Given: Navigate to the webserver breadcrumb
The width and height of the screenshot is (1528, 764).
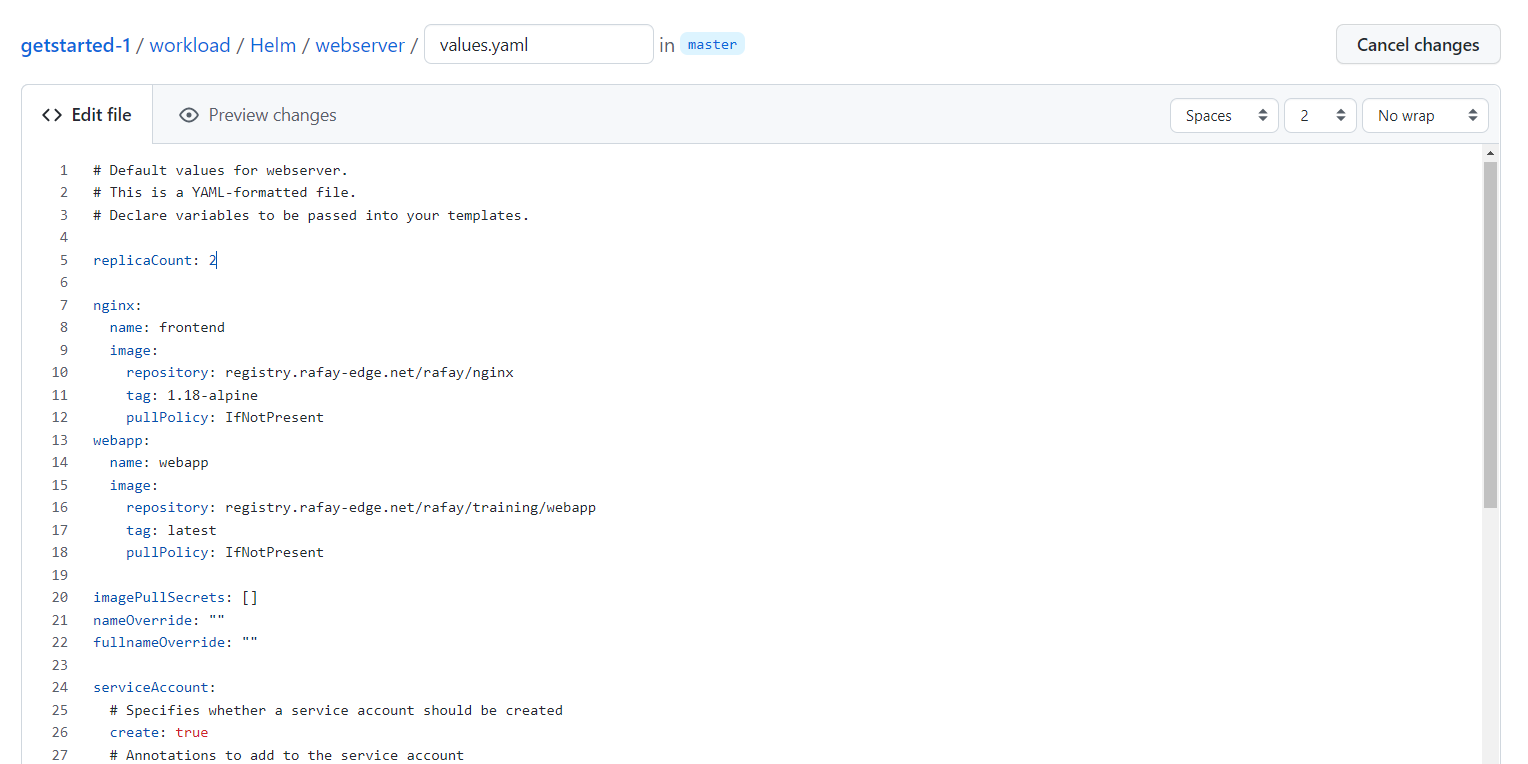Looking at the screenshot, I should [x=360, y=45].
